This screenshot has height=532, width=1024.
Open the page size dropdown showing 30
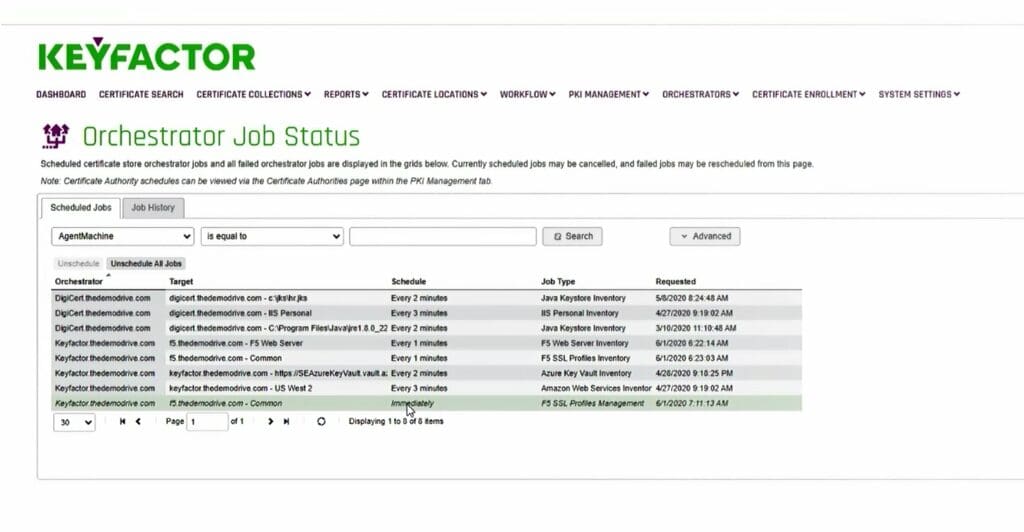74,422
